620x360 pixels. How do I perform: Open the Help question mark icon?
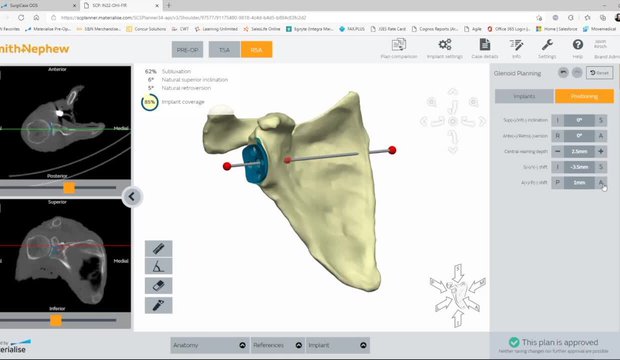click(578, 44)
